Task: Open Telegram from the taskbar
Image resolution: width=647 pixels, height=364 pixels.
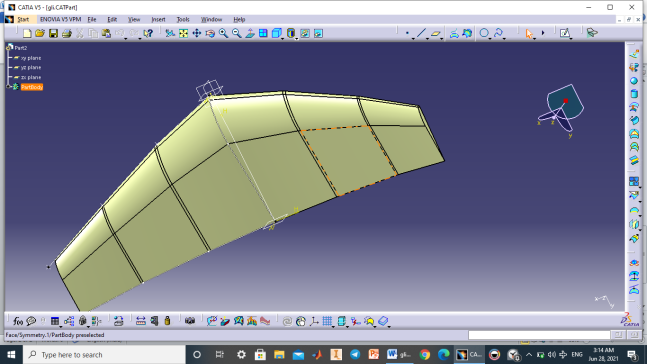Action: (x=355, y=355)
